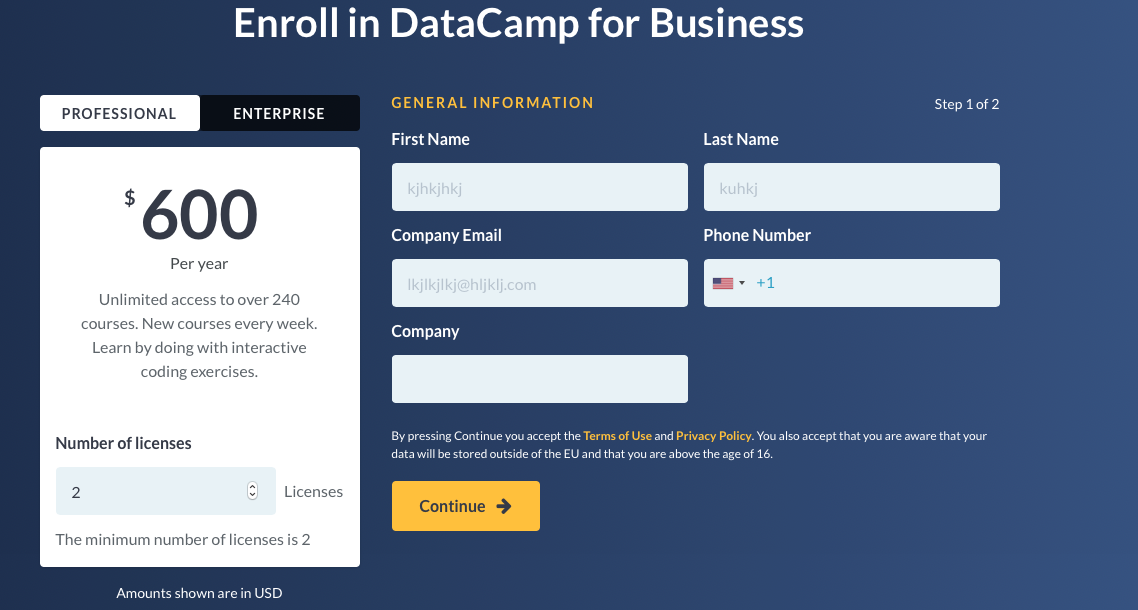1138x610 pixels.
Task: Focus the Last Name input field
Action: 851,187
